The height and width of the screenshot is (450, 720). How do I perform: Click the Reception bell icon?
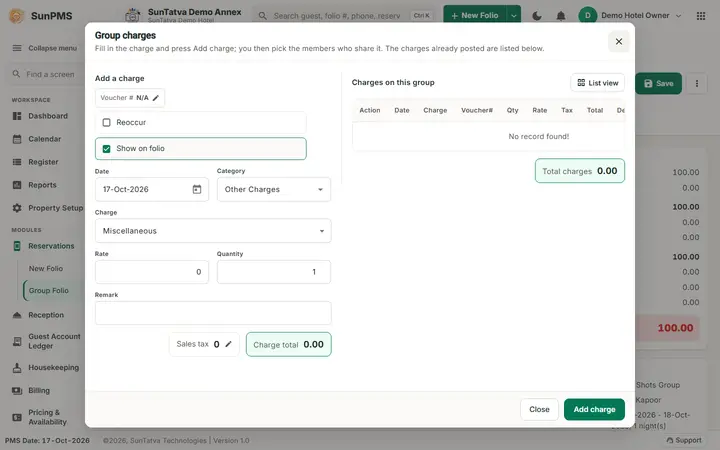pyautogui.click(x=17, y=315)
